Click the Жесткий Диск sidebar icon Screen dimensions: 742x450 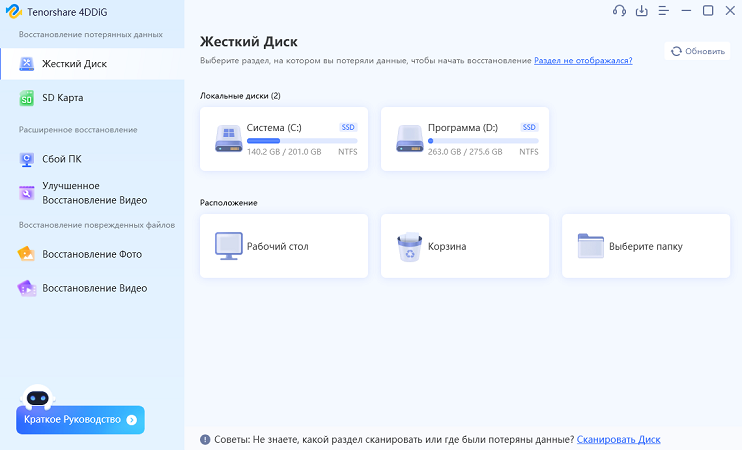point(26,64)
